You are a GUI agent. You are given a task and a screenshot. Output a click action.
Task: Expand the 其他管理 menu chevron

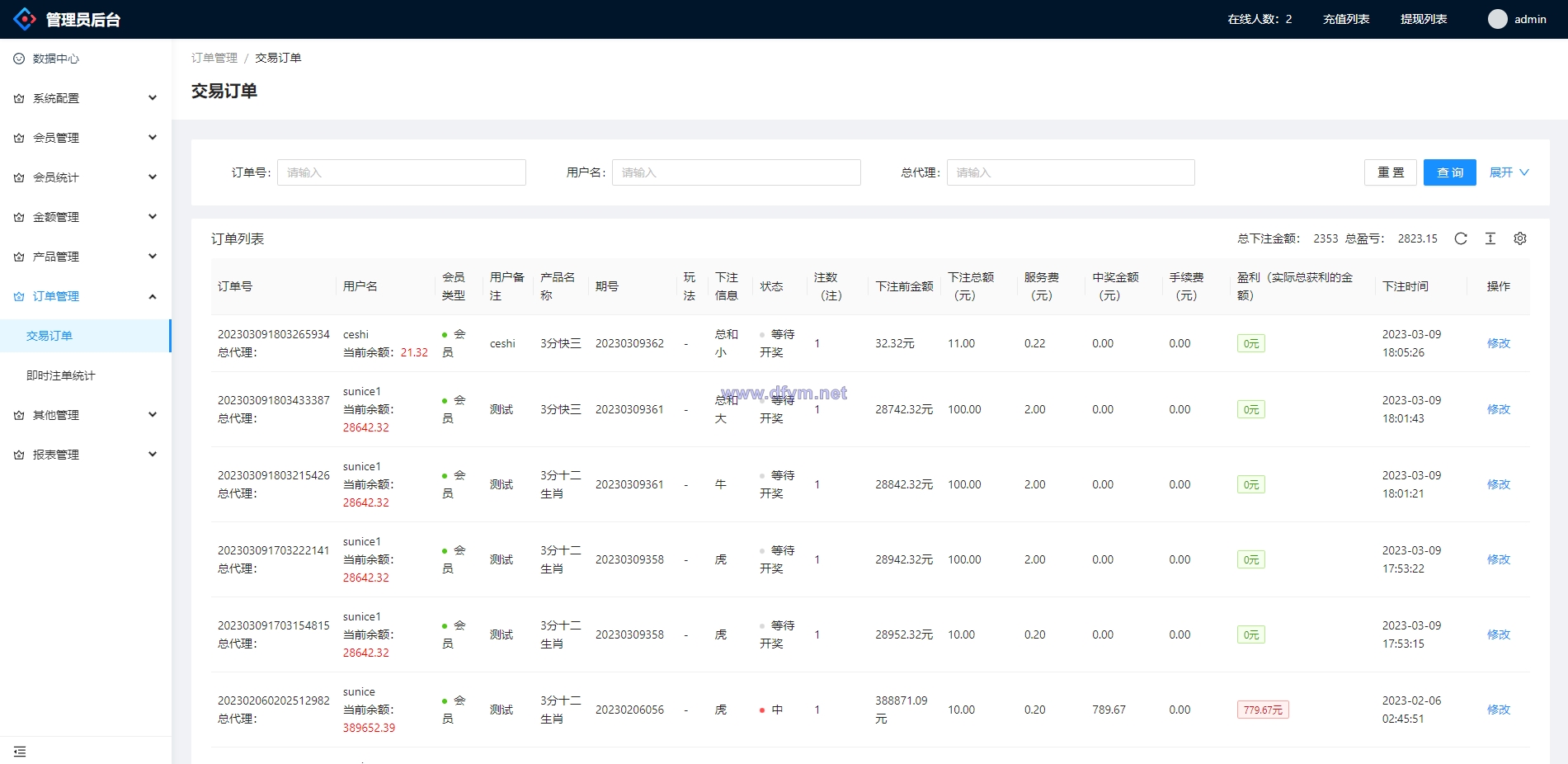pyautogui.click(x=153, y=415)
